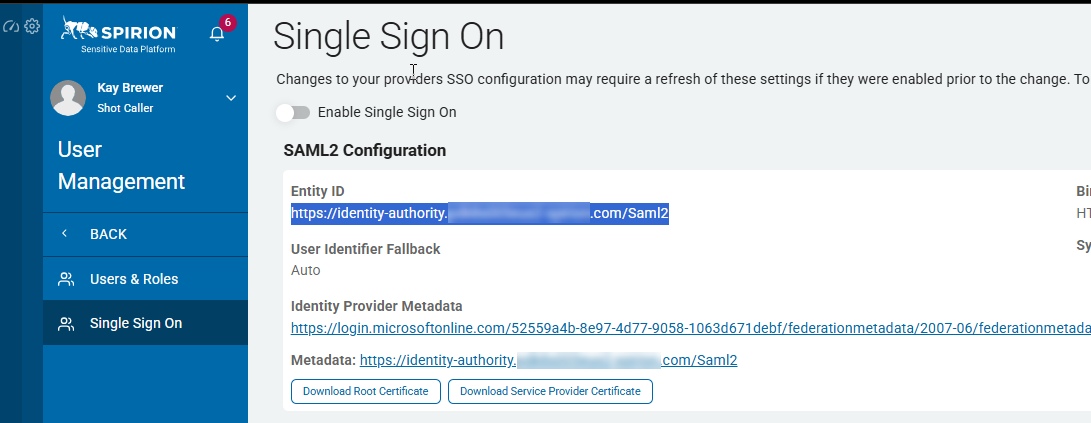Viewport: 1091px width, 423px height.
Task: Click the dashboard gauge icon
Action: (12, 26)
